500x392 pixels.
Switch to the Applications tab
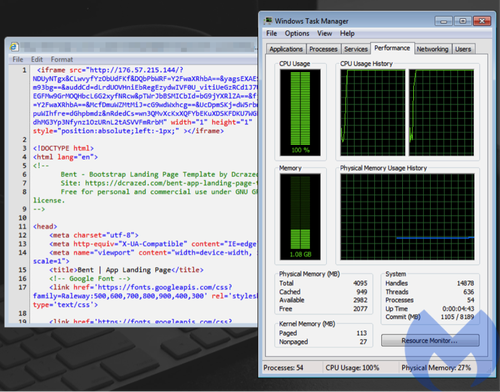click(286, 49)
